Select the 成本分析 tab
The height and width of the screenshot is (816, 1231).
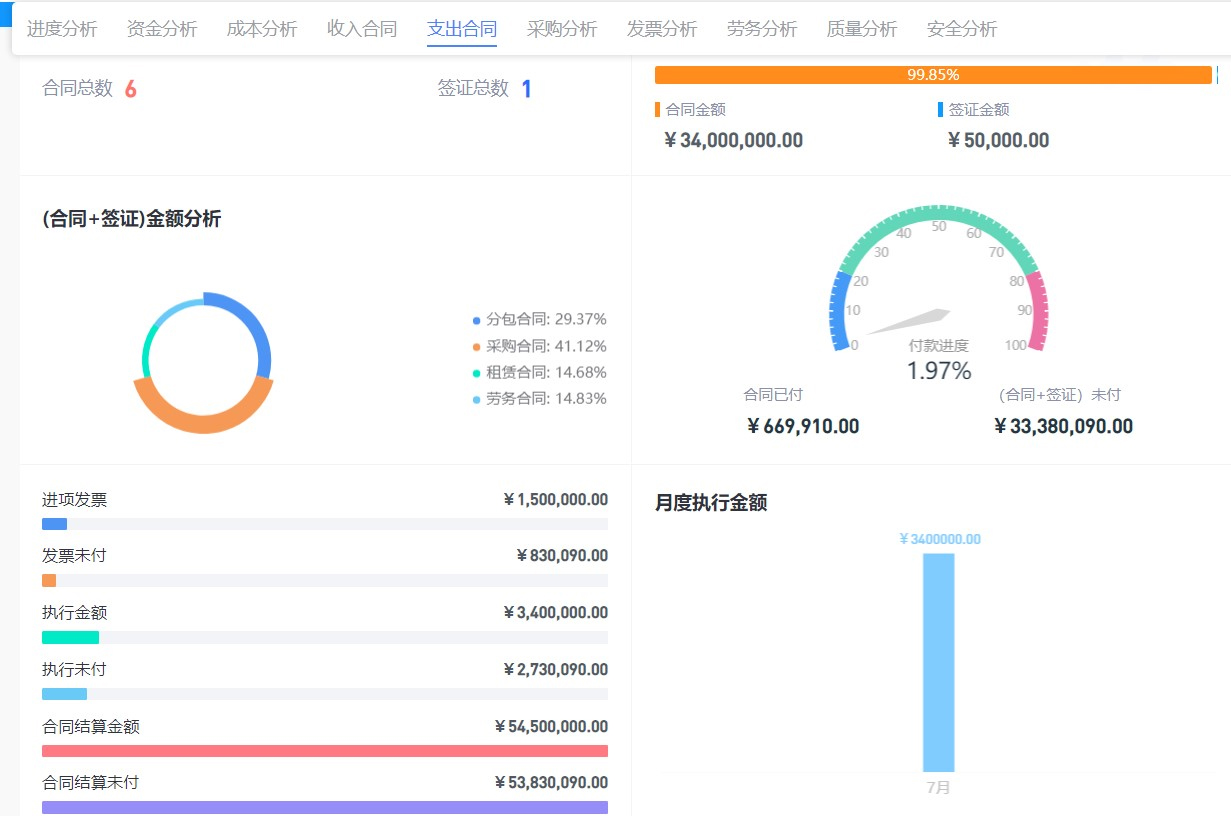(x=262, y=29)
